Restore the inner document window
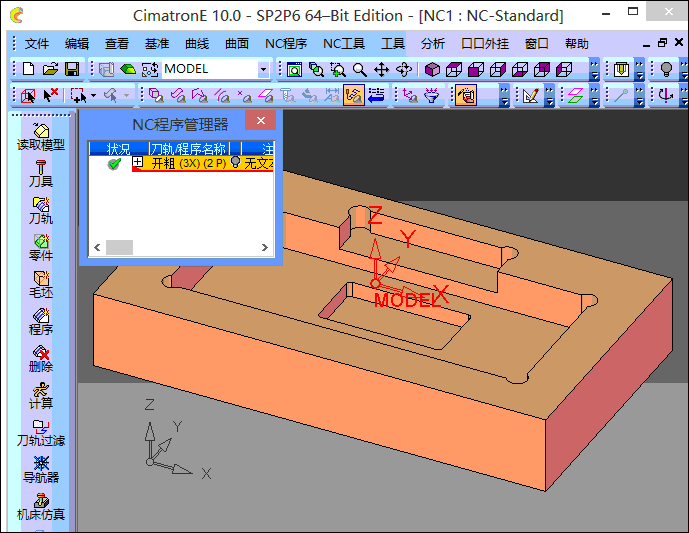This screenshot has width=689, height=533. click(663, 43)
